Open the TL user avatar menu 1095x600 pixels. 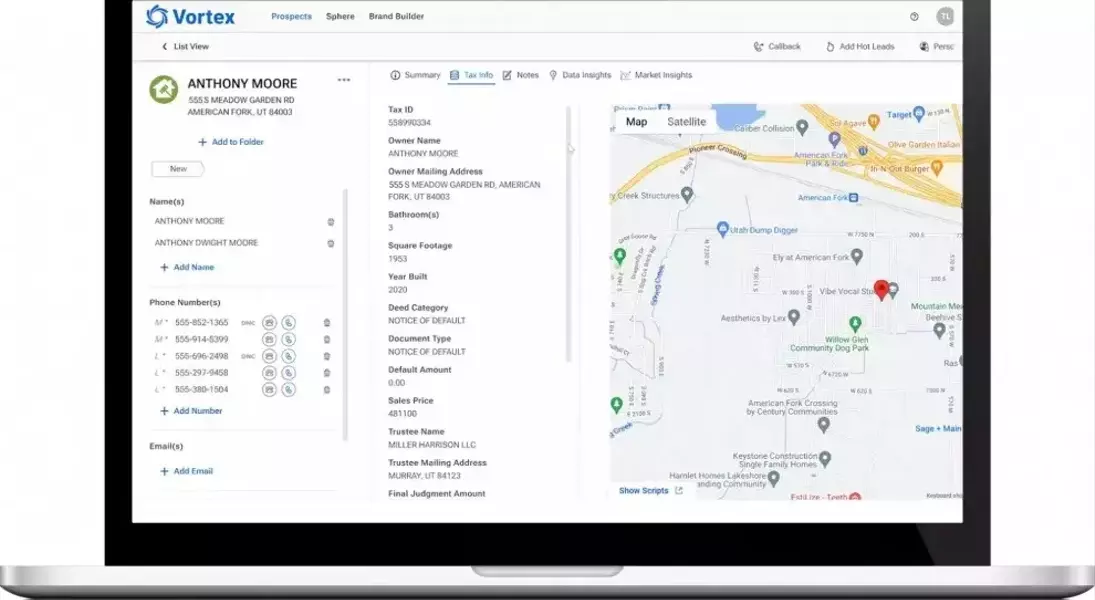click(x=944, y=17)
